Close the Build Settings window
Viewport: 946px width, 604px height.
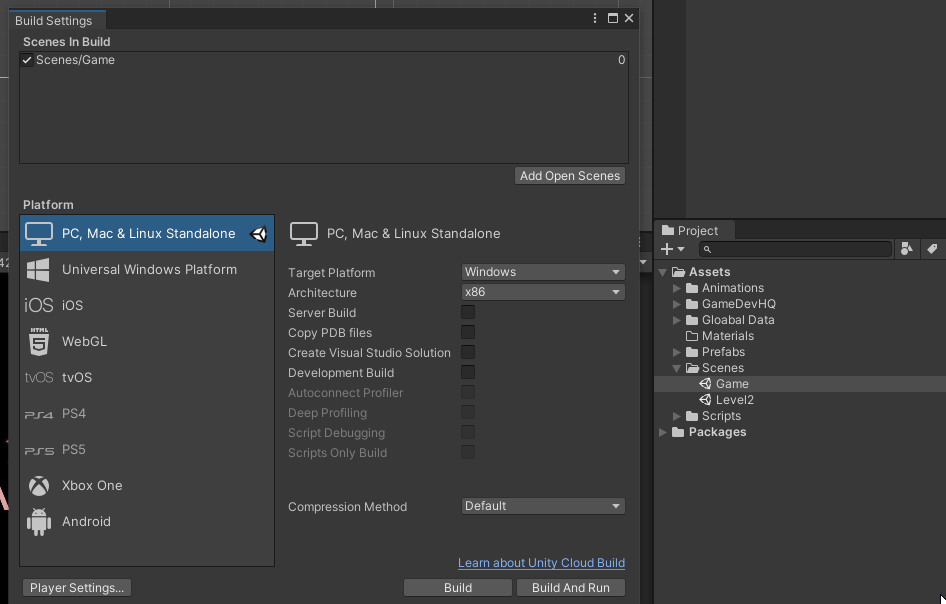[629, 19]
